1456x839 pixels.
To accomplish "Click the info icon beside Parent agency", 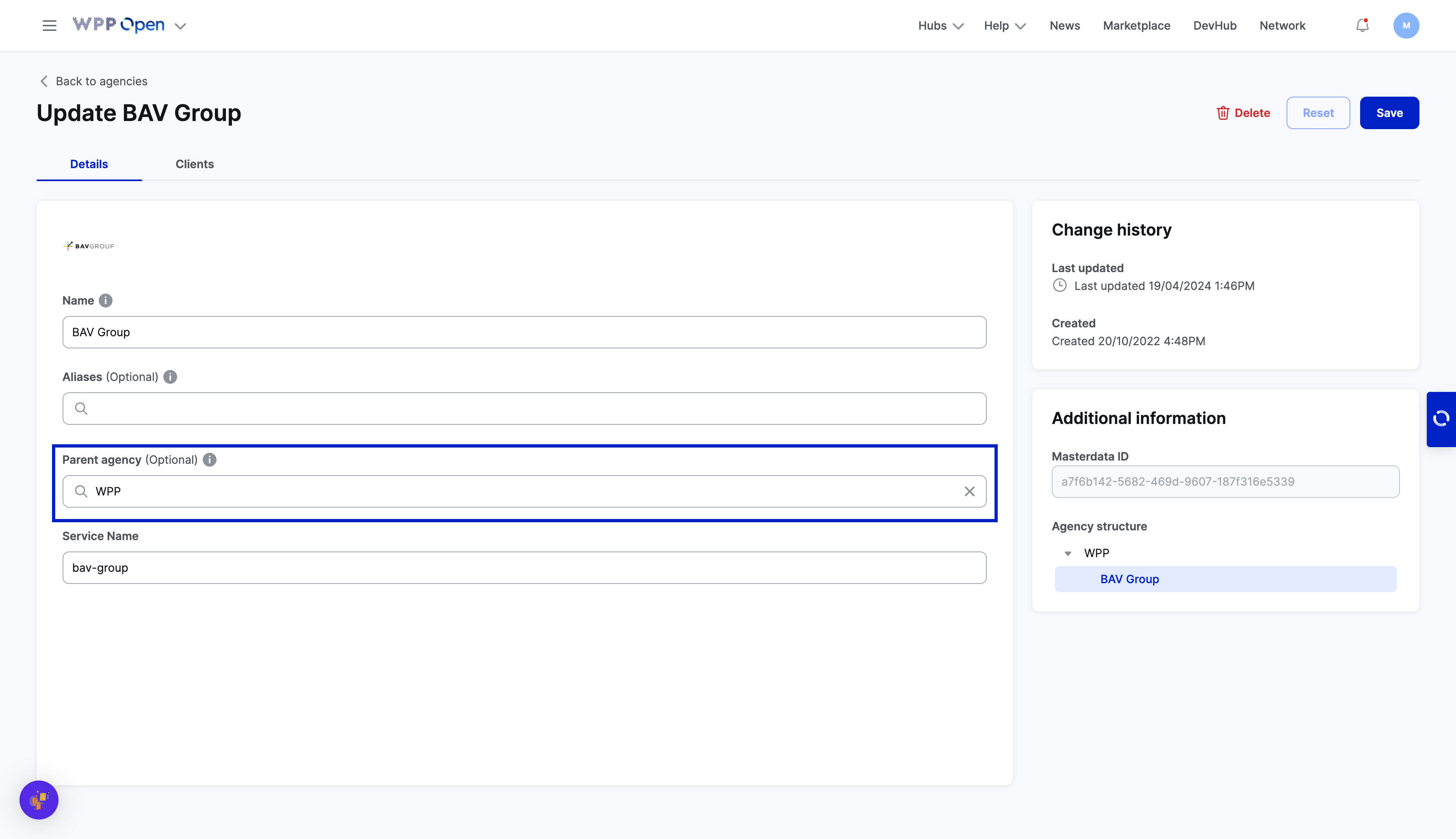I will pos(210,460).
